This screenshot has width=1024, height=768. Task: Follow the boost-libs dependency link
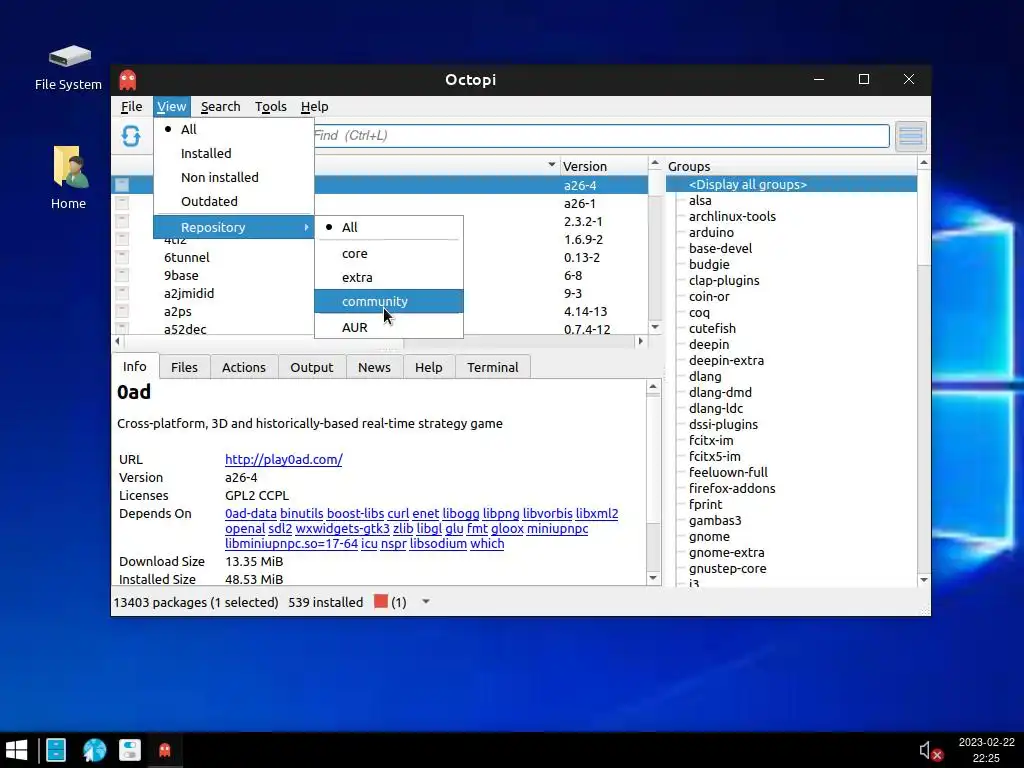(355, 513)
